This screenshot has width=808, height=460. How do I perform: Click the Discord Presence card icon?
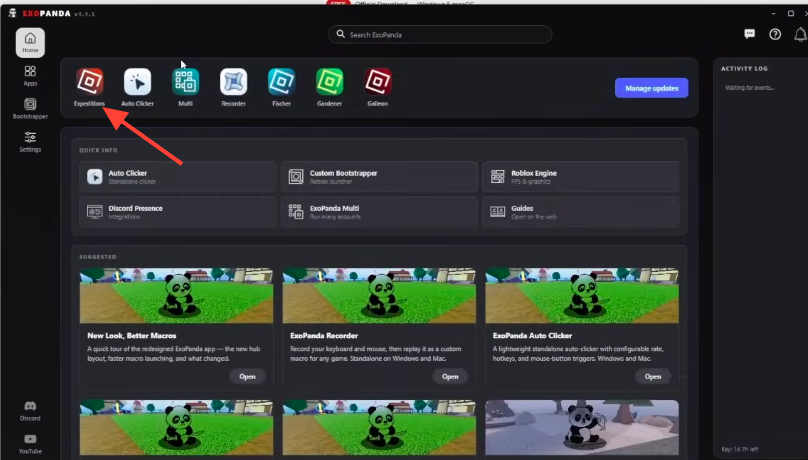[x=94, y=212]
